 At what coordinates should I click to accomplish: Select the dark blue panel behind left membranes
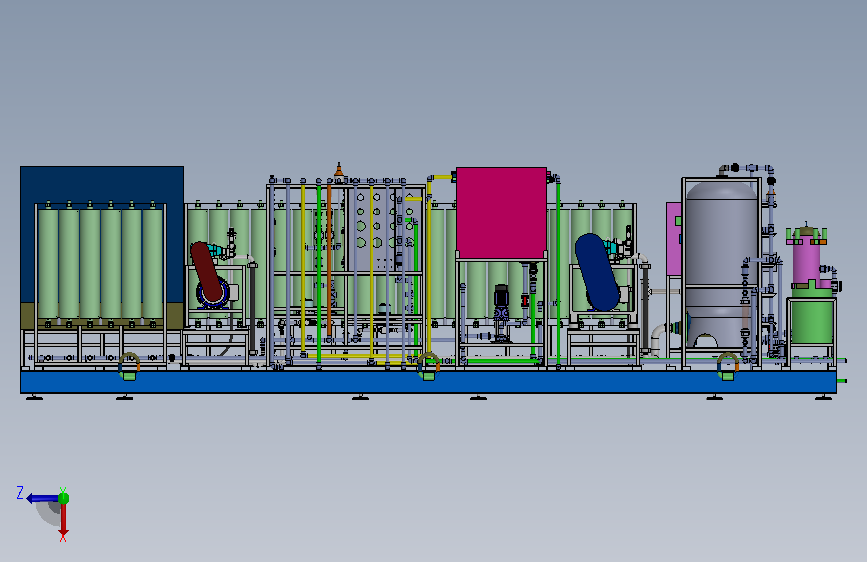point(102,185)
